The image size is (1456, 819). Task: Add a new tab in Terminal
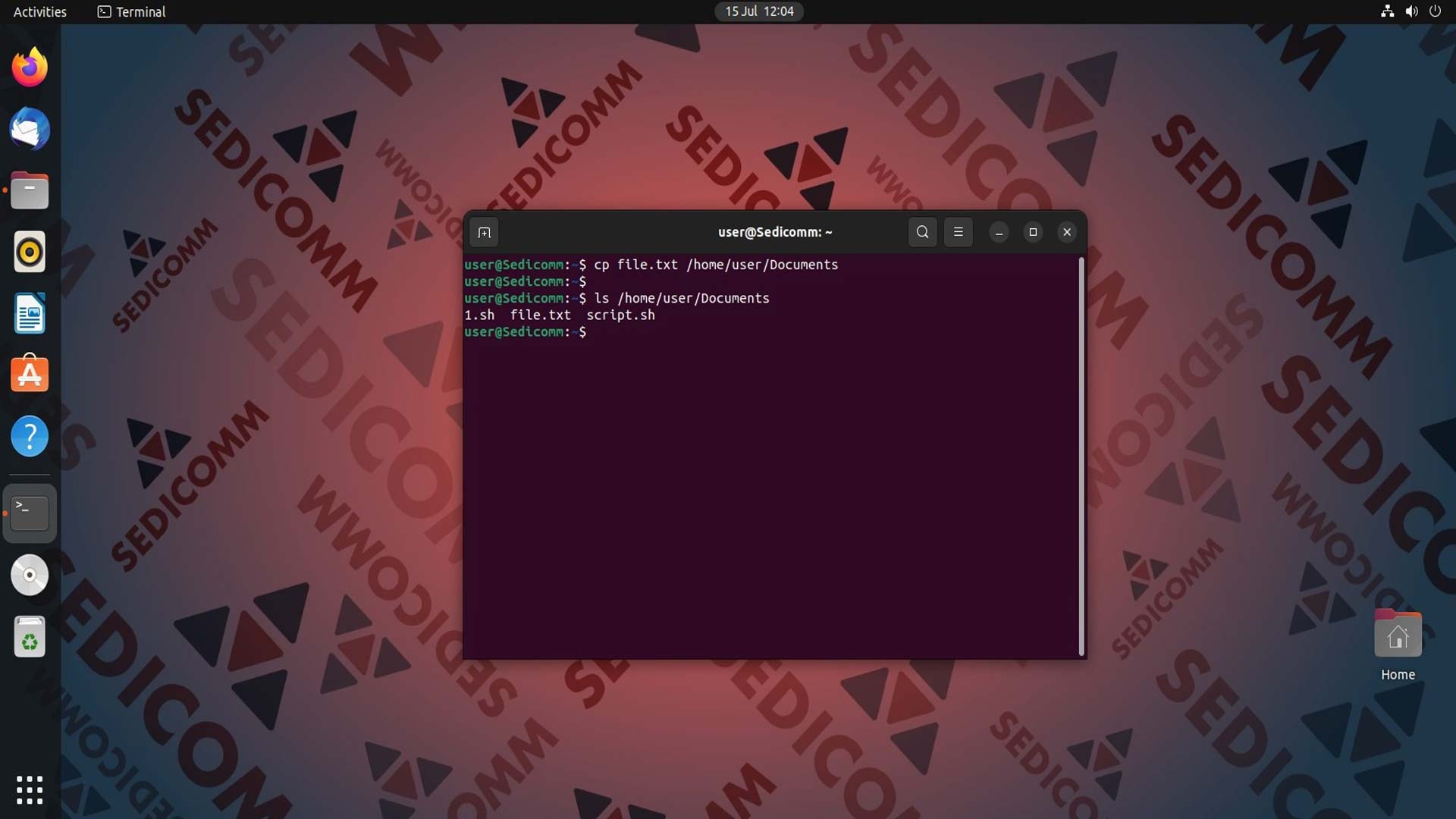pyautogui.click(x=484, y=232)
